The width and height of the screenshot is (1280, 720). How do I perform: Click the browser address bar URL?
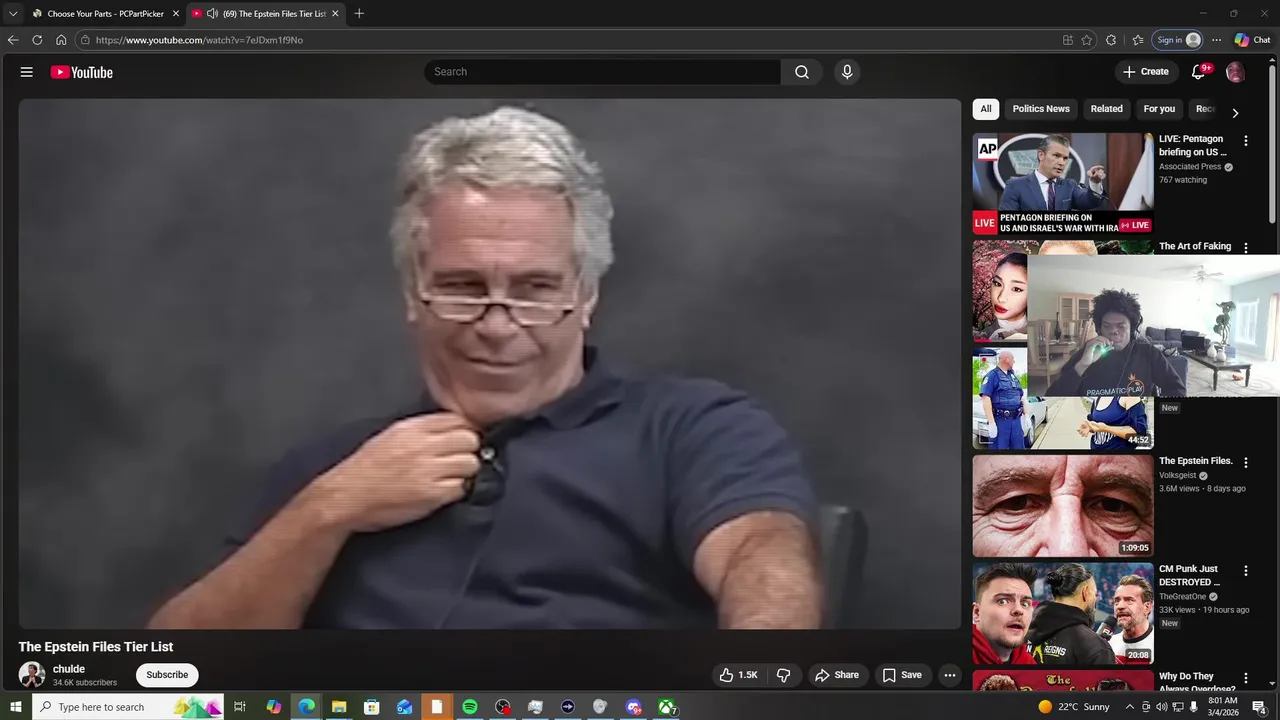click(x=199, y=40)
